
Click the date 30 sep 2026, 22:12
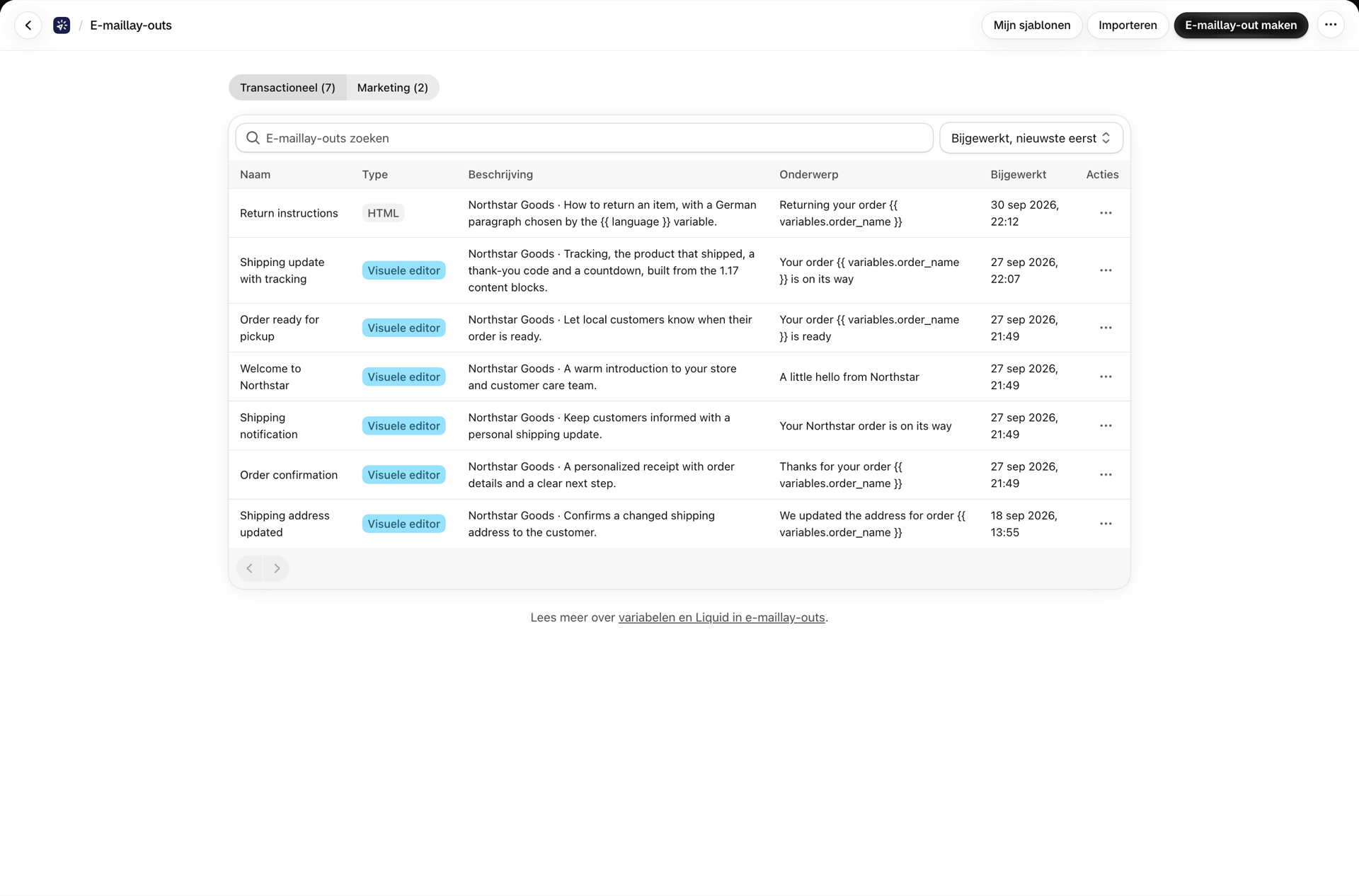tap(1024, 213)
